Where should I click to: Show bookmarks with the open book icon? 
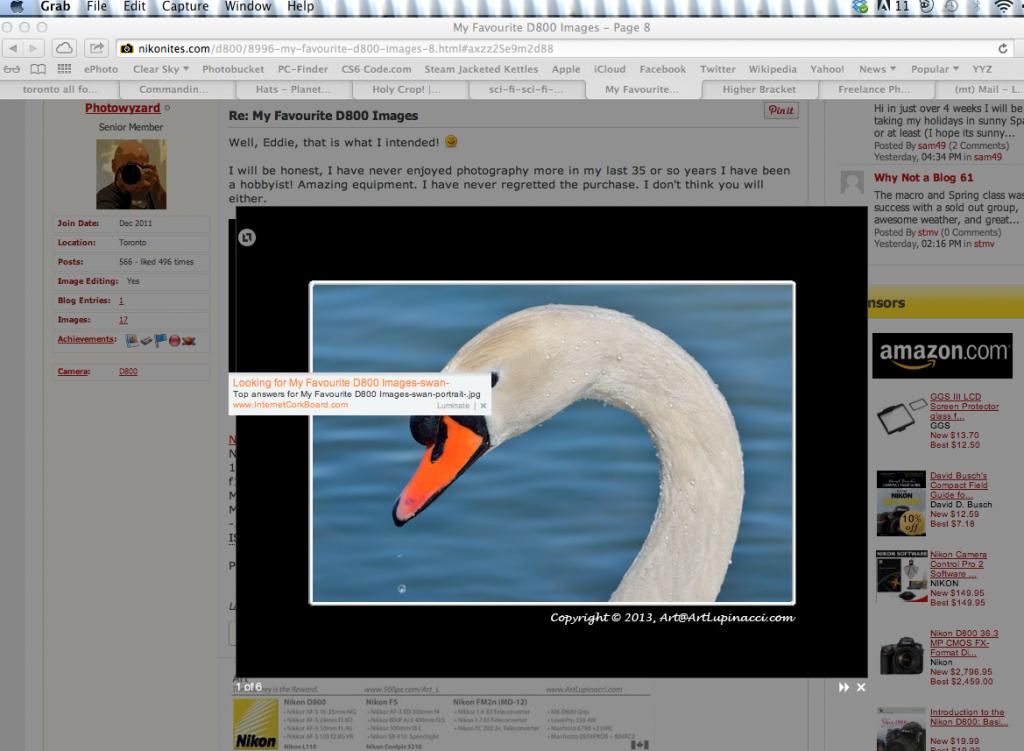(38, 69)
